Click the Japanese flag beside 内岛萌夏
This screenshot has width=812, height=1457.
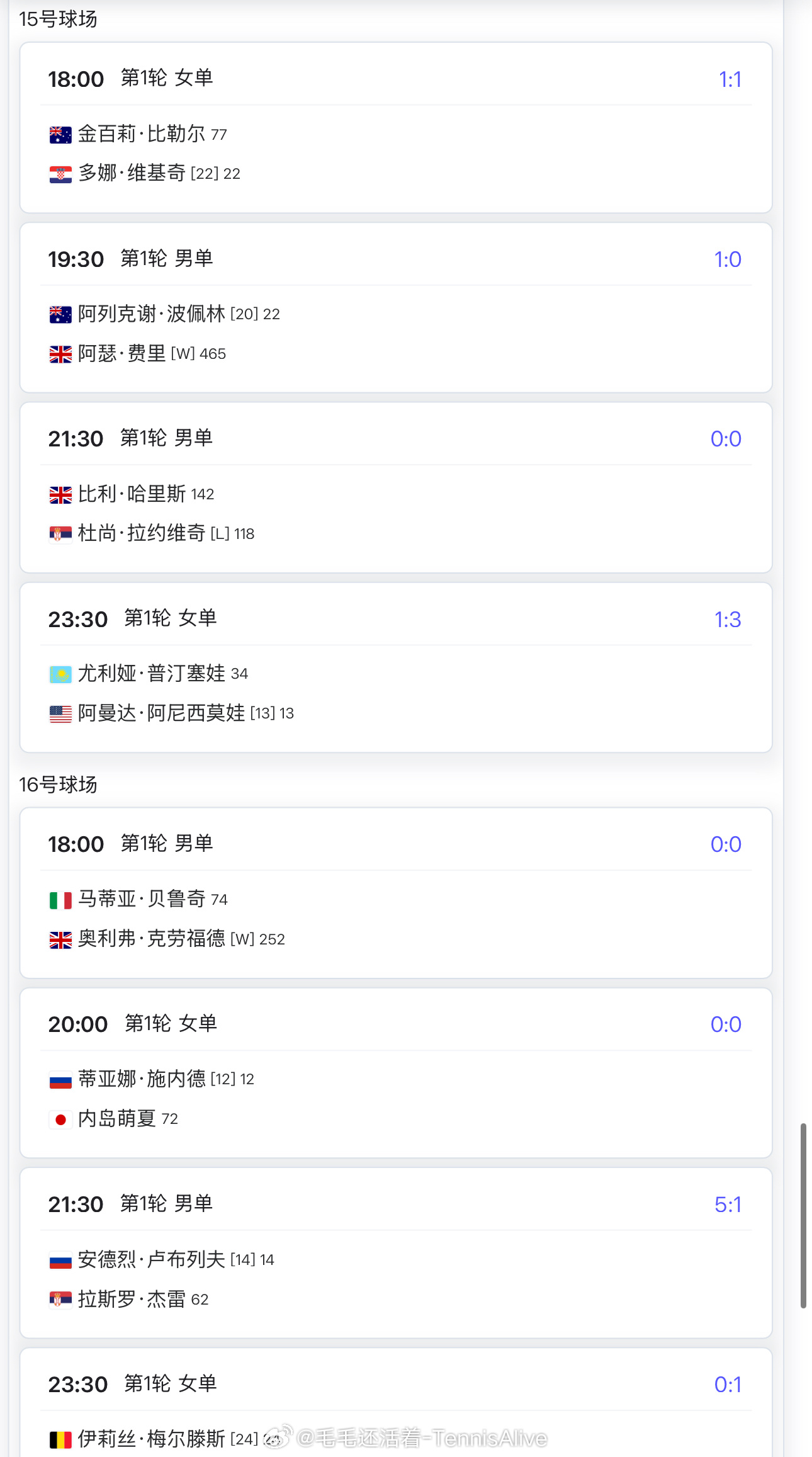click(x=60, y=1120)
